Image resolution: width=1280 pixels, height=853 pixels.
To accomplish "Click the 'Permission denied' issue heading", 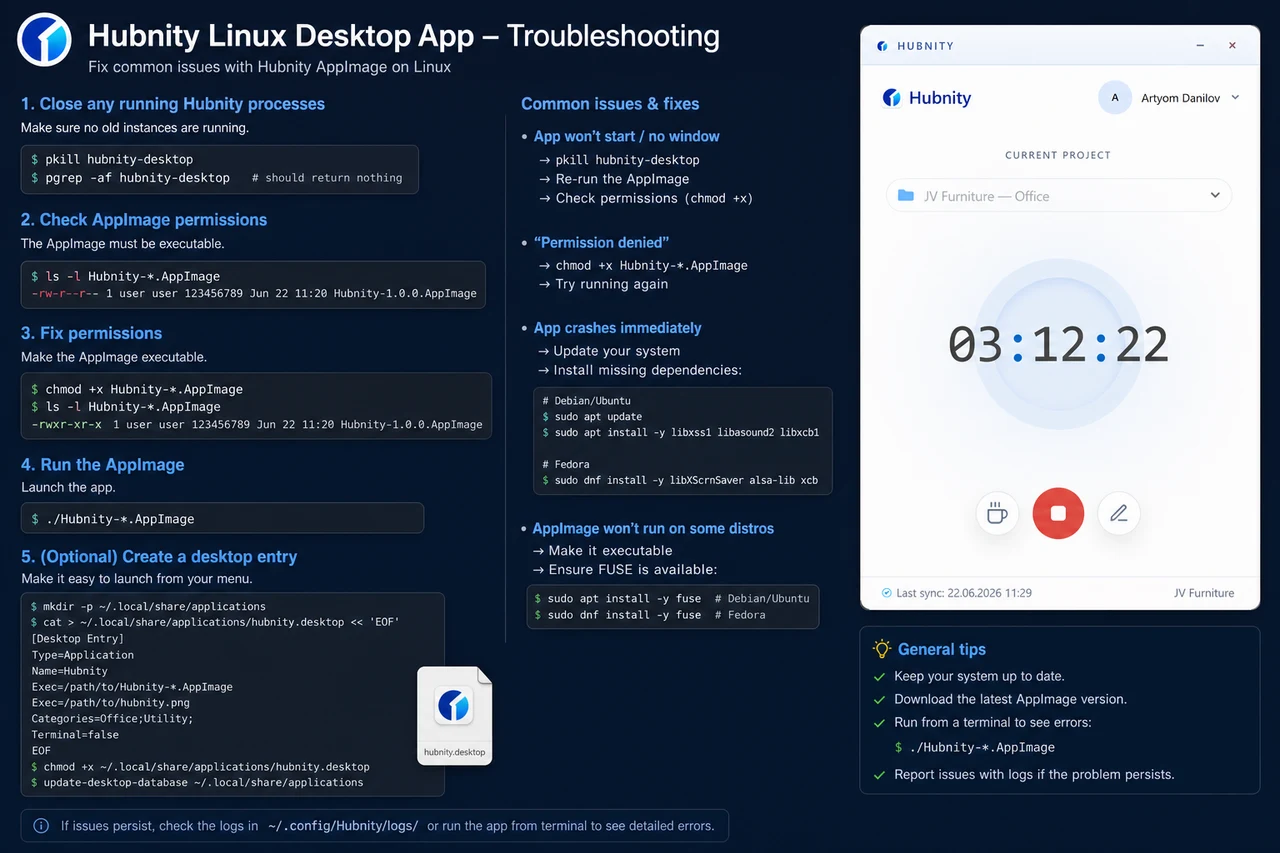I will 601,242.
